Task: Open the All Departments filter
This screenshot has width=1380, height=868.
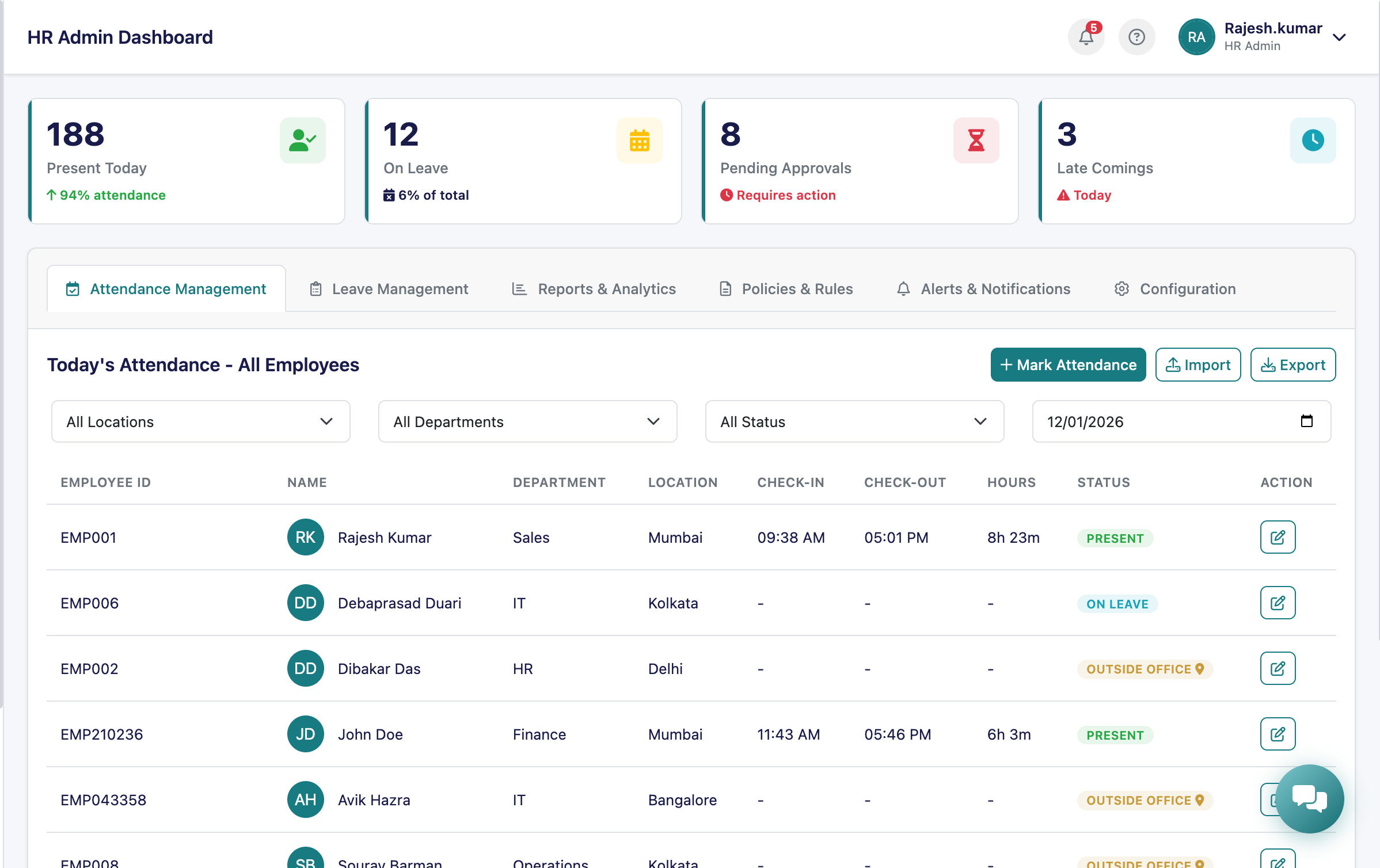Action: [x=527, y=421]
